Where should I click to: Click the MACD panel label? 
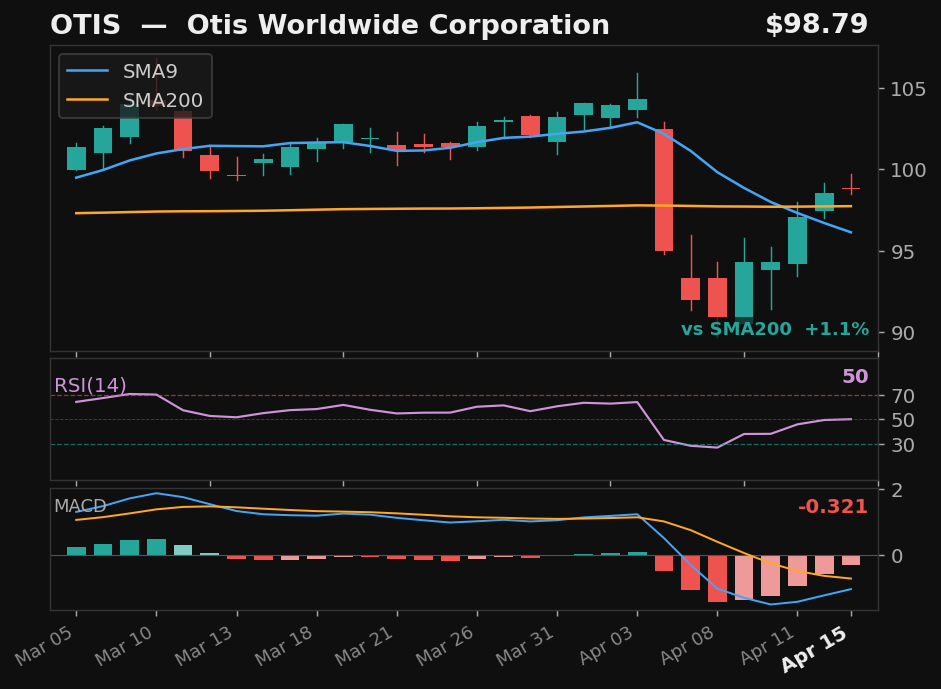pyautogui.click(x=80, y=506)
